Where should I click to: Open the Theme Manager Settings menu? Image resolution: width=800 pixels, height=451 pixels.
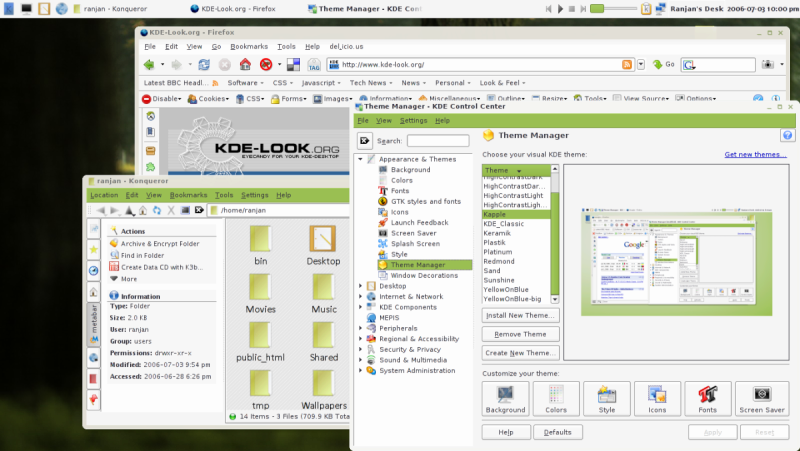point(413,121)
